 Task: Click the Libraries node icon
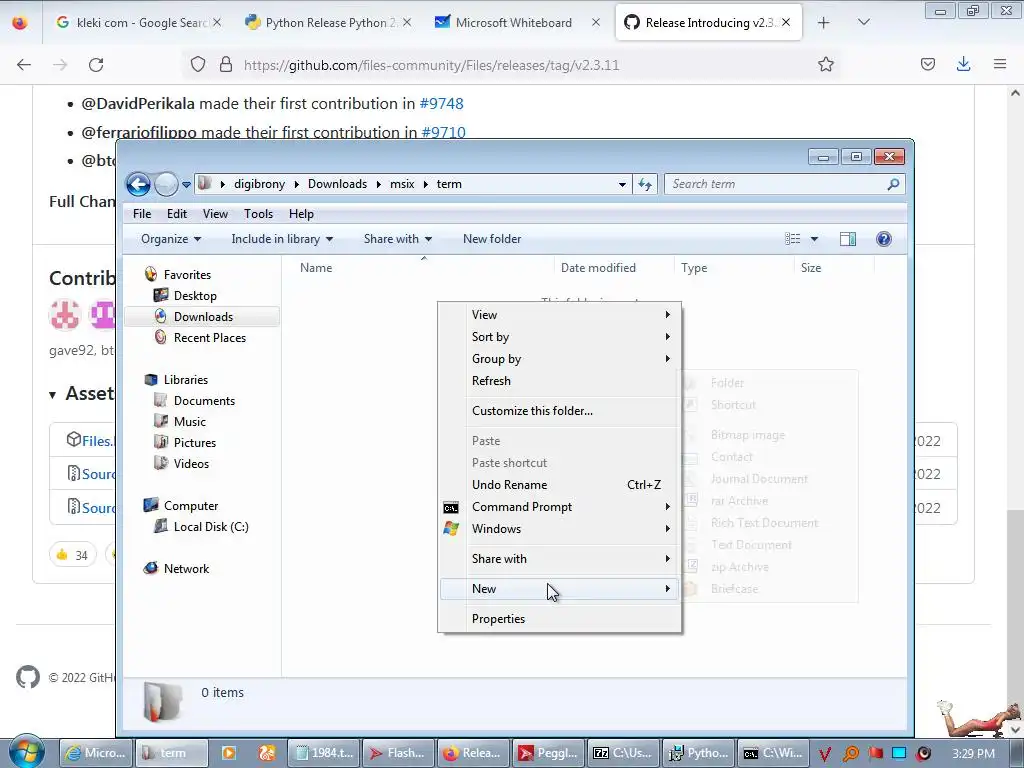click(151, 379)
